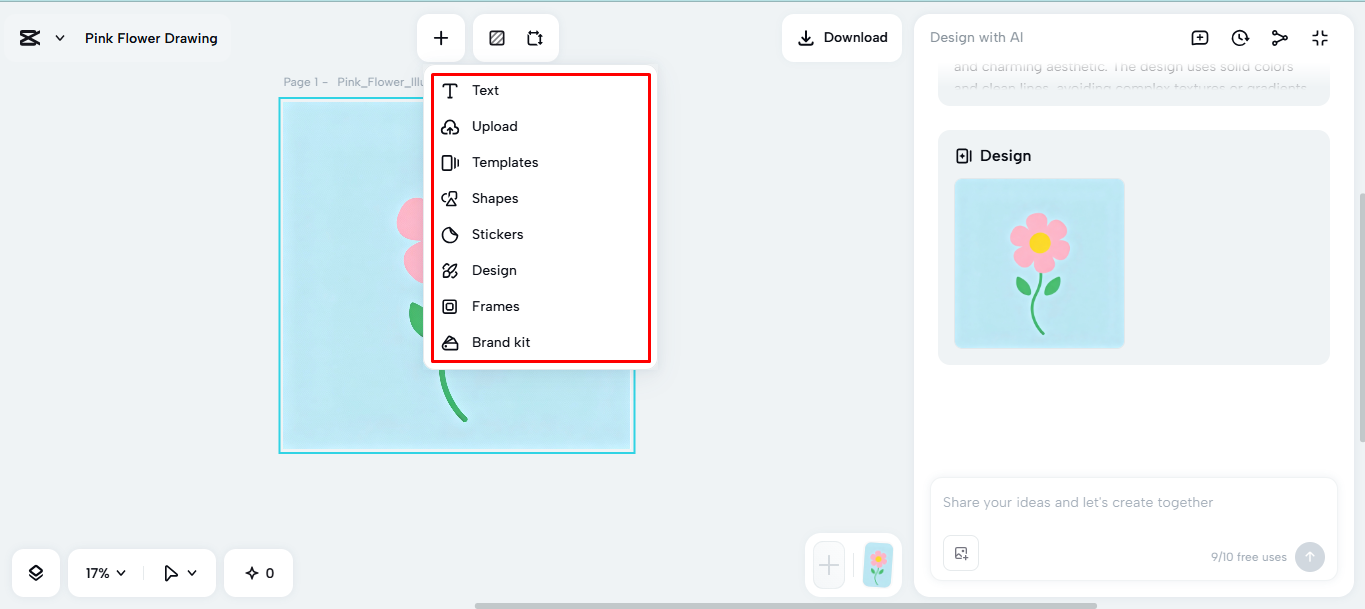Open the Brand kit
The height and width of the screenshot is (609, 1365).
pos(499,342)
